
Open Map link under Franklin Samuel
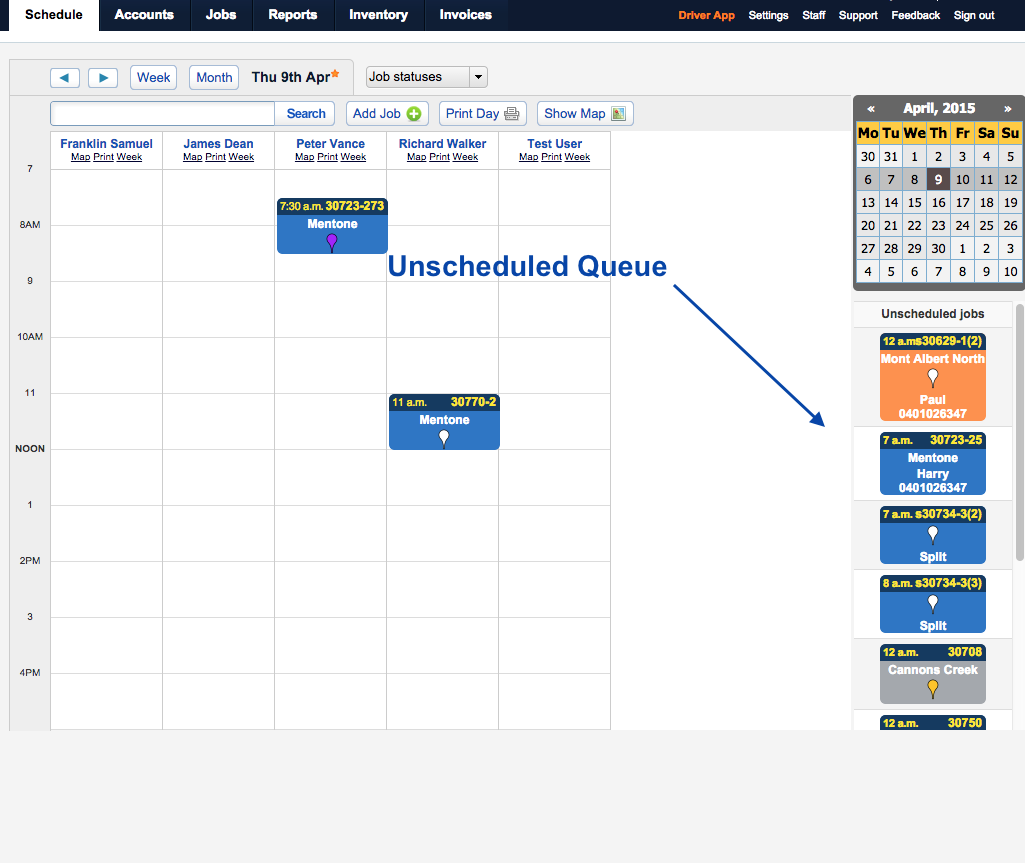tap(80, 157)
